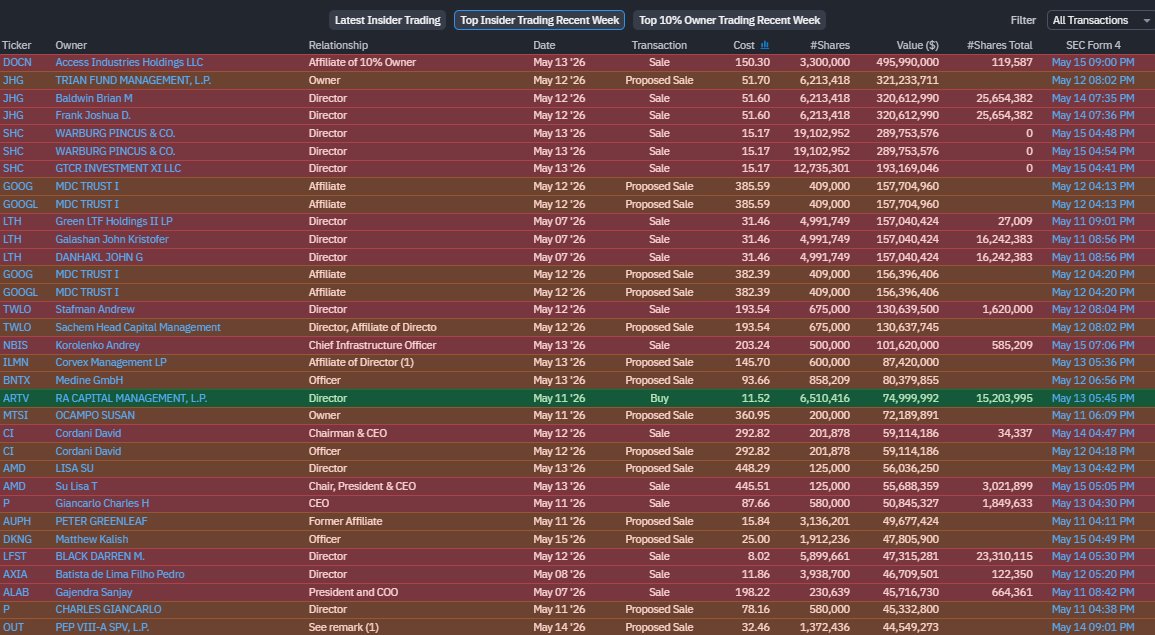1155x635 pixels.
Task: Open LISA SU owner link
Action: point(74,469)
